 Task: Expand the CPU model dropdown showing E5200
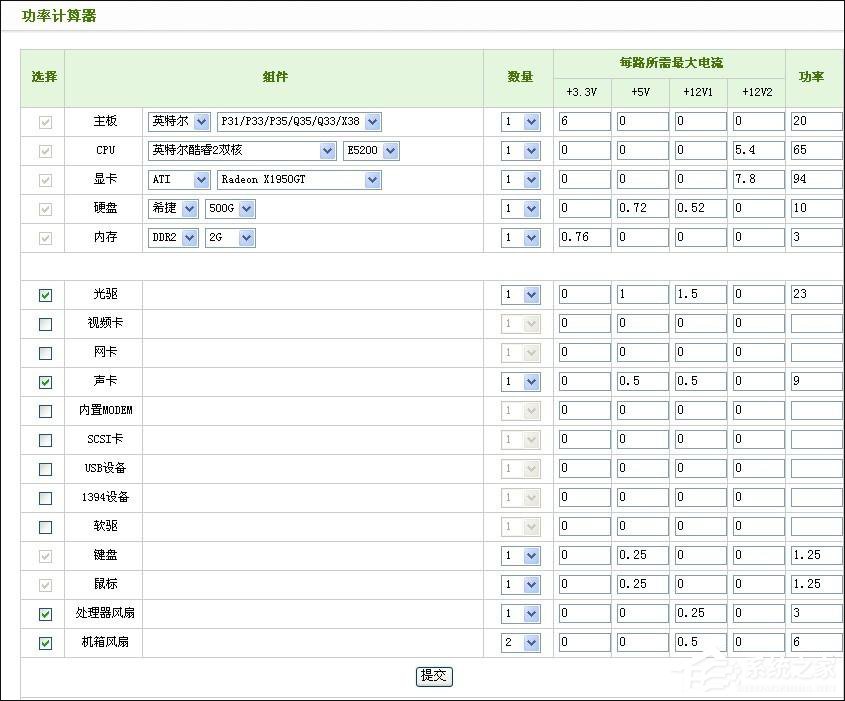point(370,150)
